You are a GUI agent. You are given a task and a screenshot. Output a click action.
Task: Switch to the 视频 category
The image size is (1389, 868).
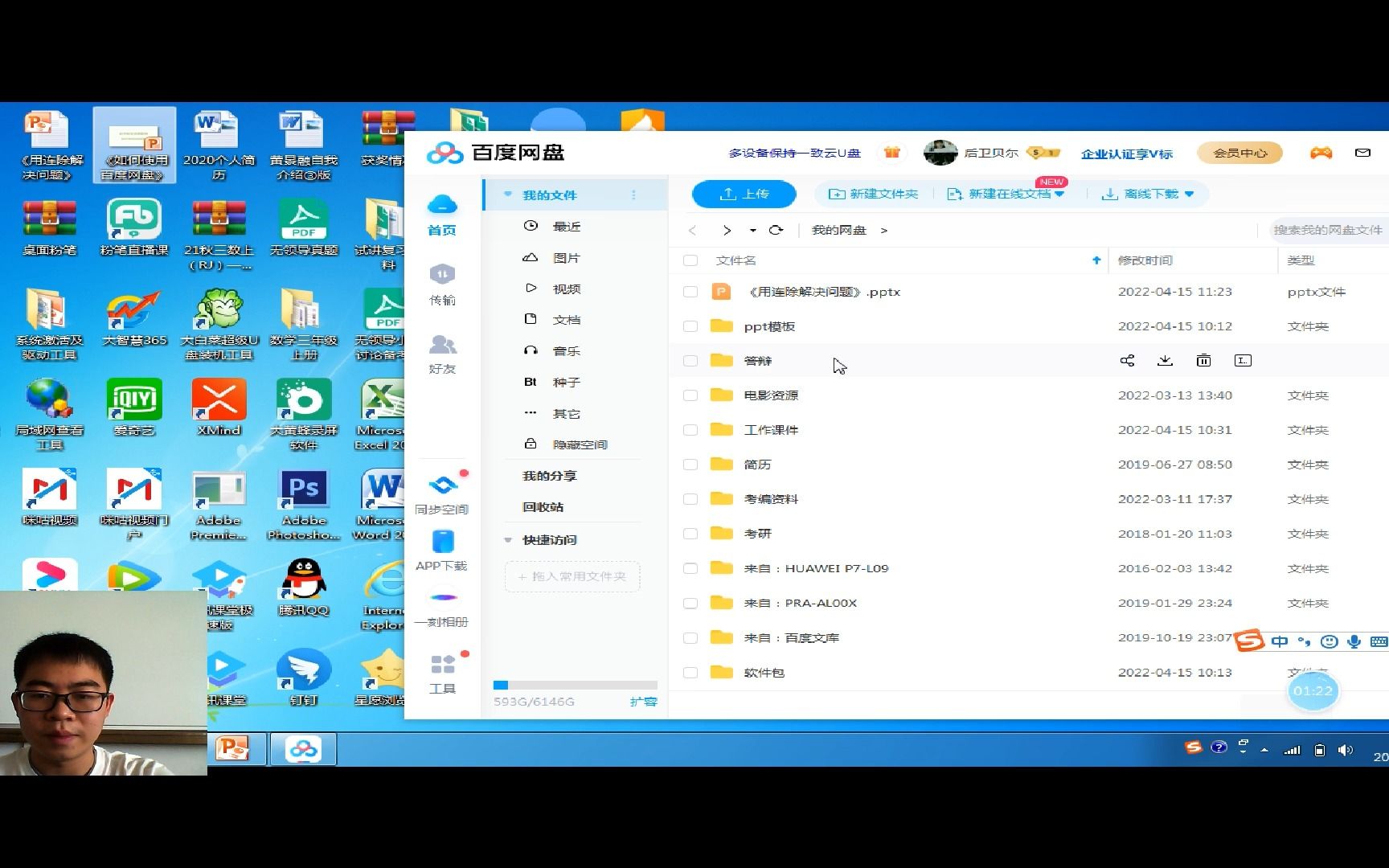(x=565, y=288)
